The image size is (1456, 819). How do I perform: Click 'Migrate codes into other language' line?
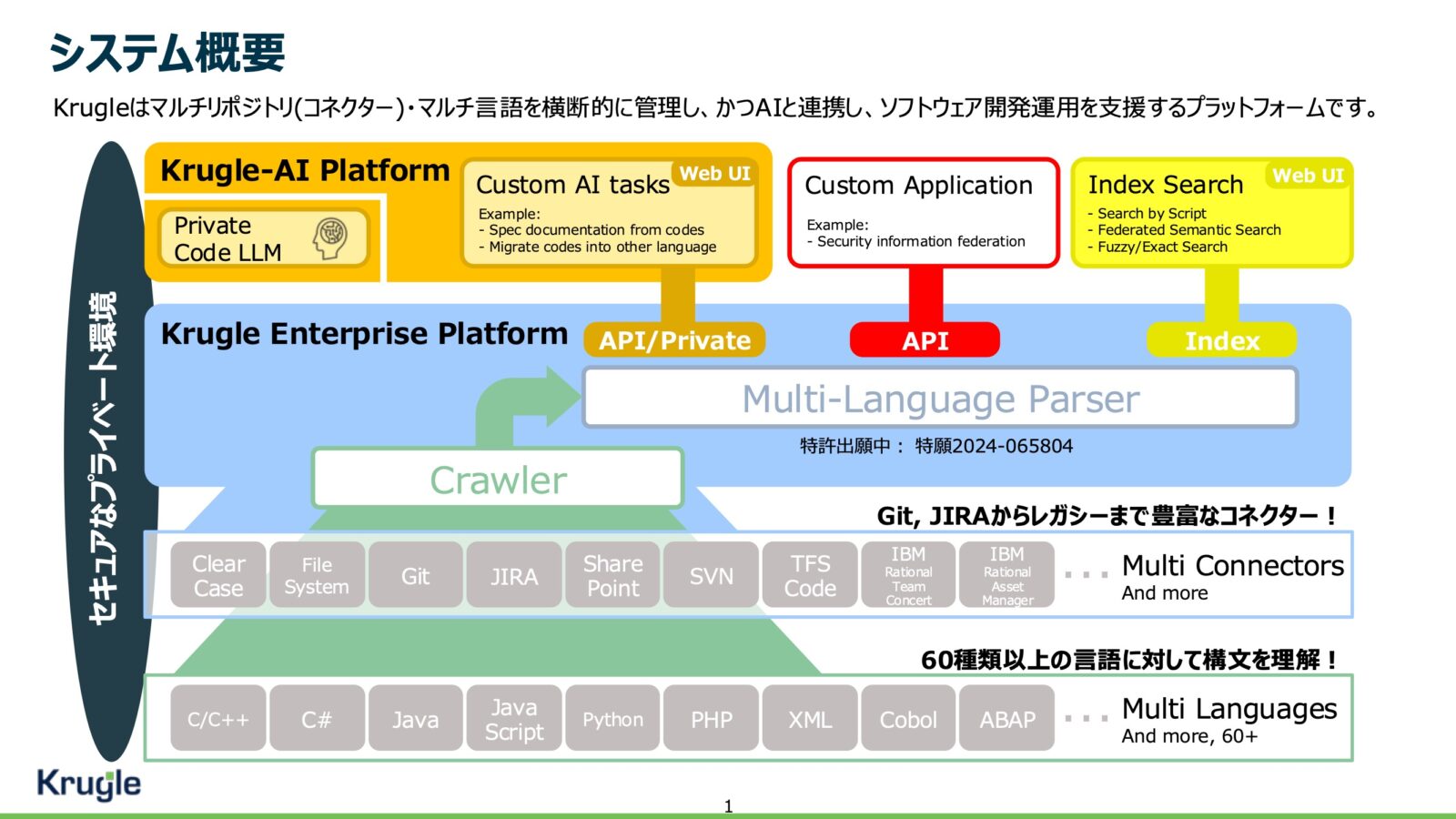(x=602, y=247)
